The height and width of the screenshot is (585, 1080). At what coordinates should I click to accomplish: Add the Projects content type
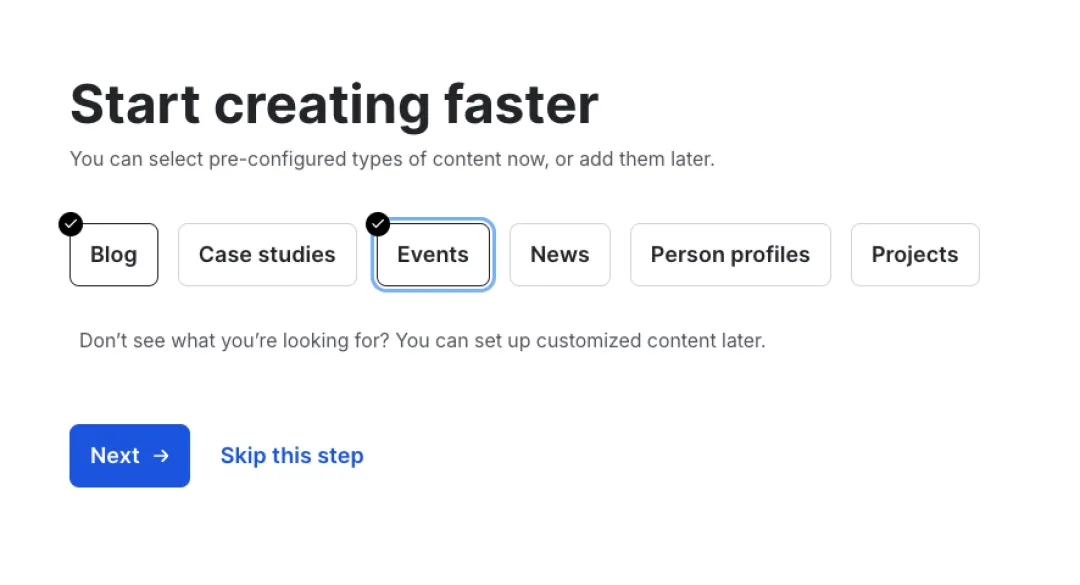click(915, 255)
